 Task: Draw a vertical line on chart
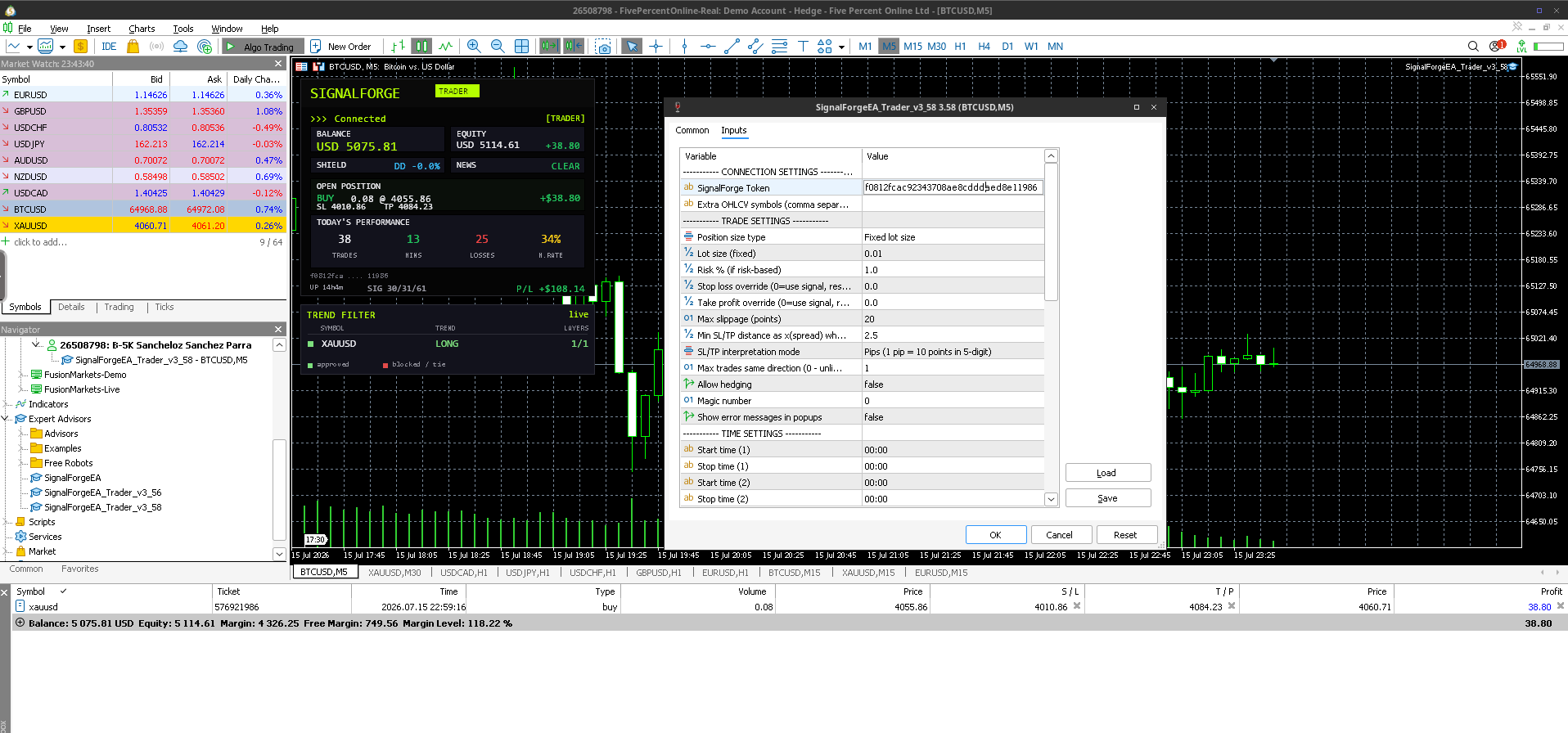coord(684,47)
